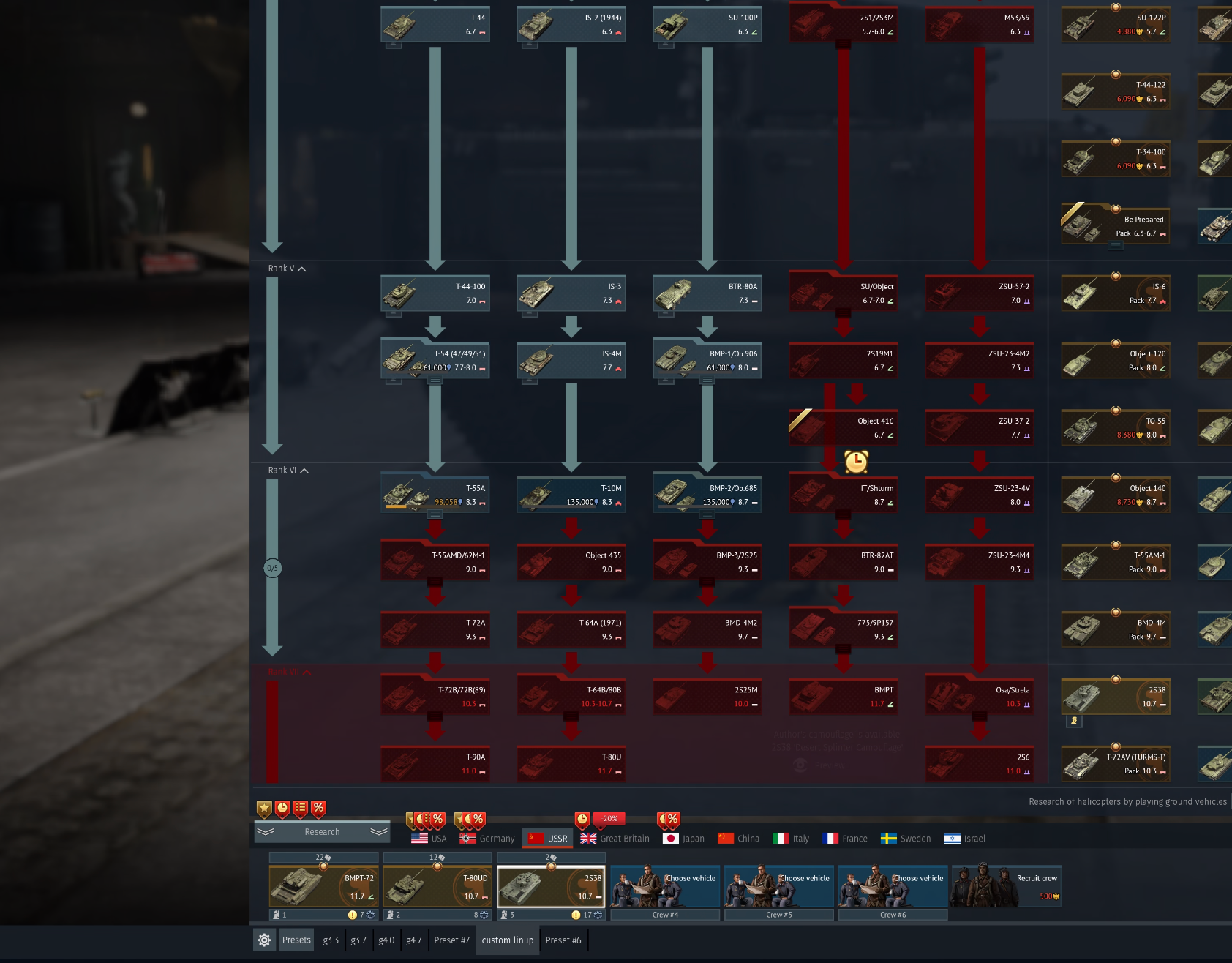
Task: Choose a vehicle for Crew #6
Action: pos(893,886)
